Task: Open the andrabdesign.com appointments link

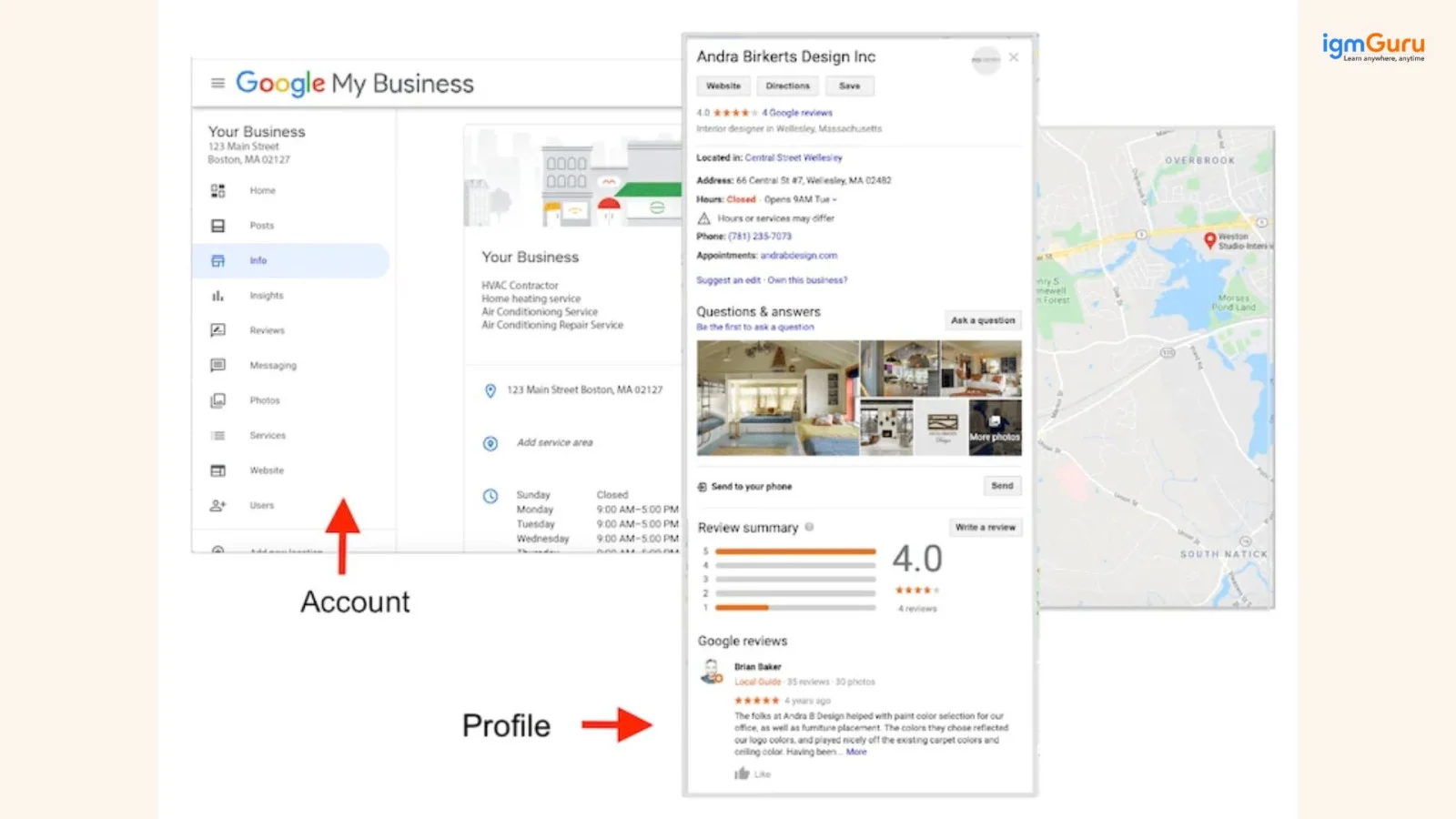Action: coord(798,256)
